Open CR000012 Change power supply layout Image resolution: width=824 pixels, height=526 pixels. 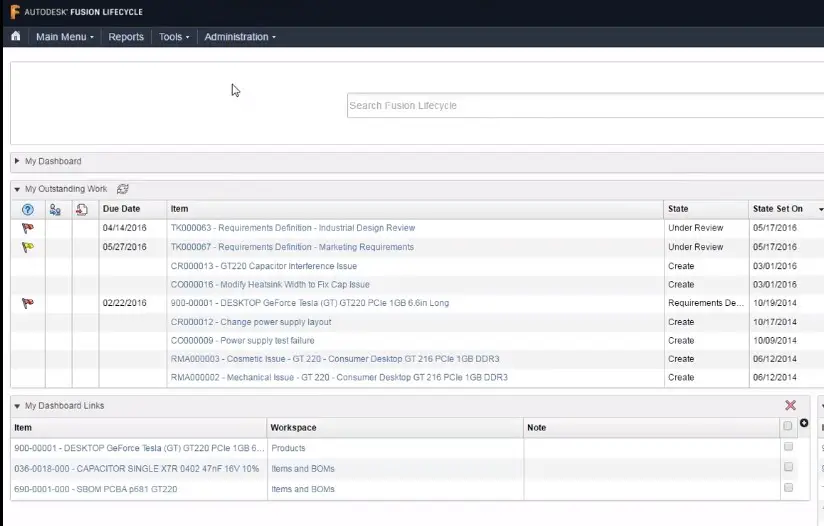tap(251, 322)
